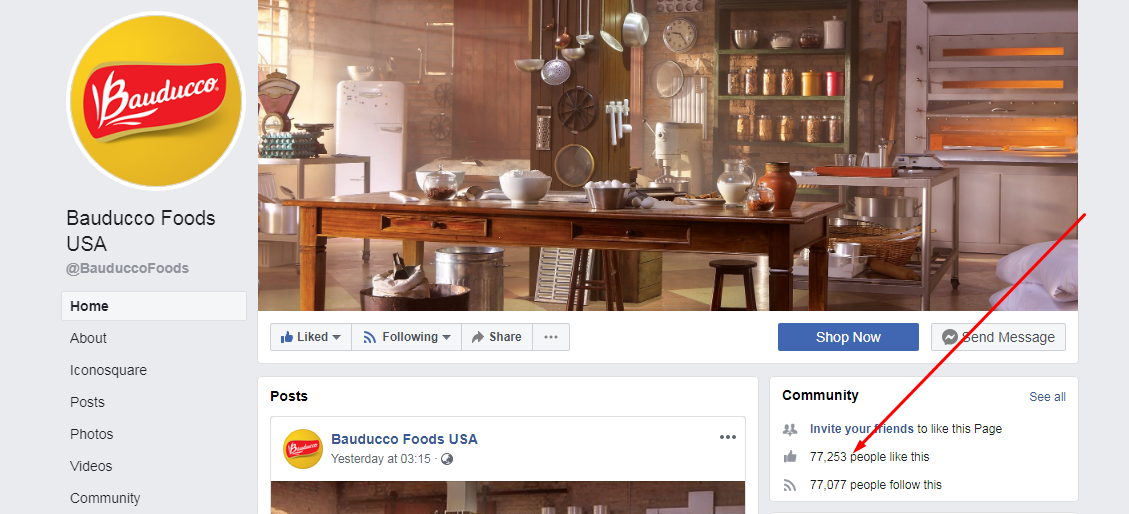The height and width of the screenshot is (514, 1129).
Task: Click Invite your friends link
Action: (861, 428)
